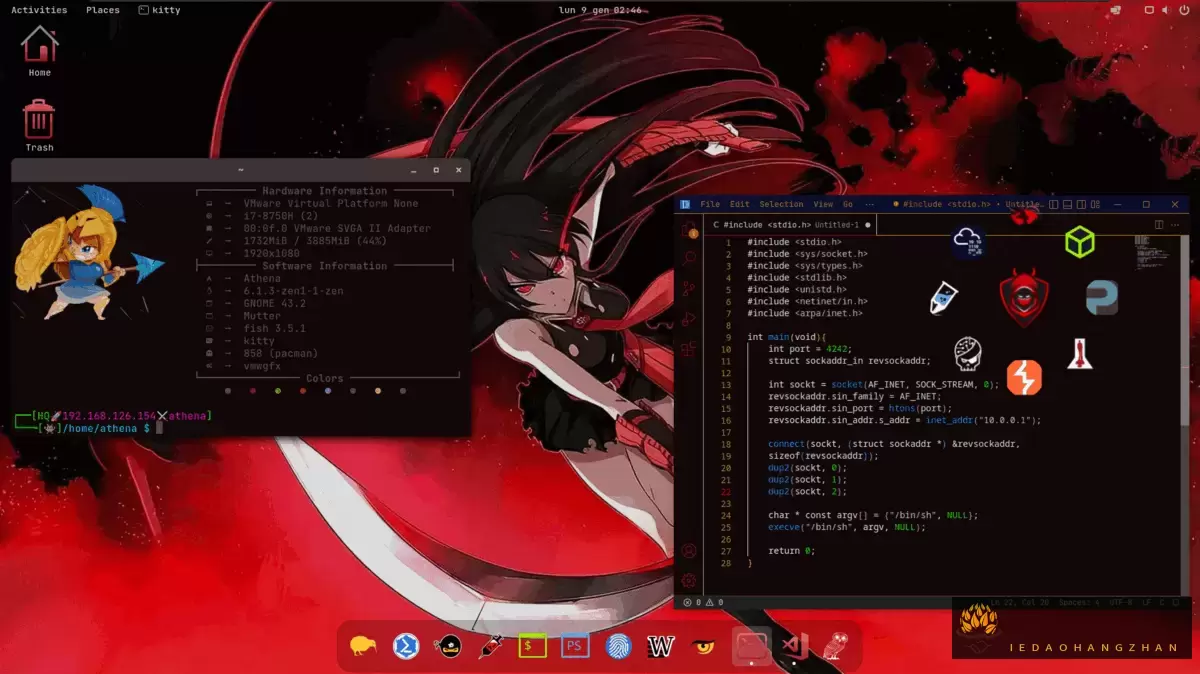
Task: Switch to the running kitty terminal in the dock
Action: pos(752,646)
